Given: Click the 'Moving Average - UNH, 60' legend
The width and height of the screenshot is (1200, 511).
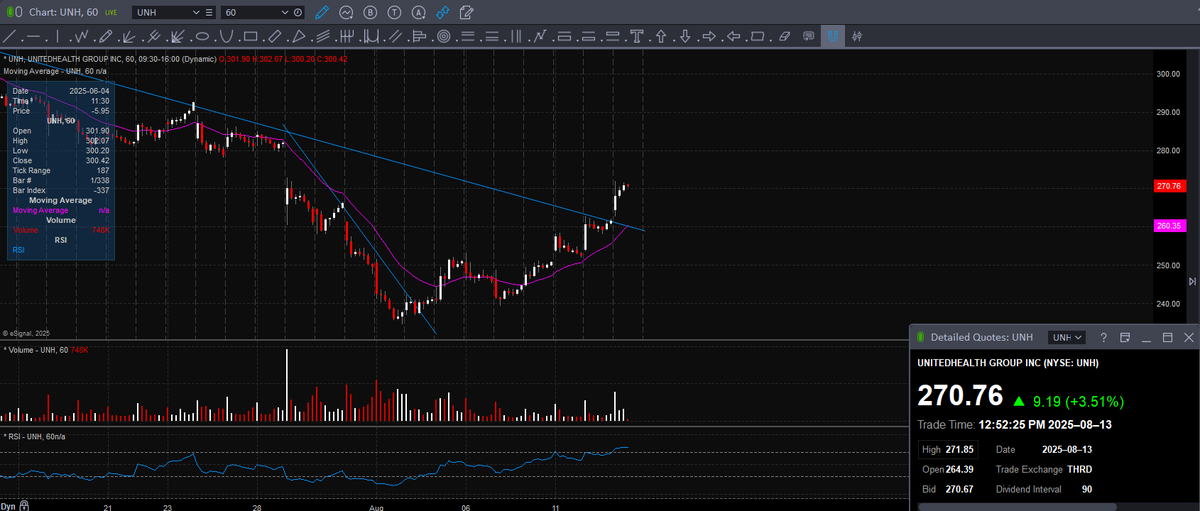Looking at the screenshot, I should pos(55,71).
